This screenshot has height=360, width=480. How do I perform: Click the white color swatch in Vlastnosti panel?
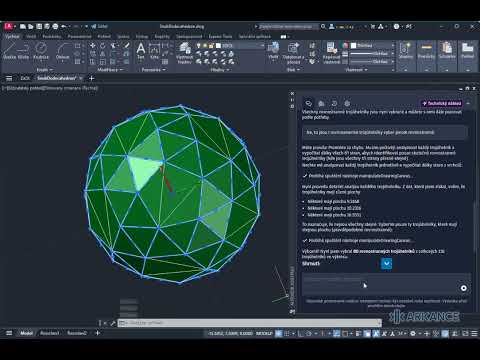tap(354, 45)
